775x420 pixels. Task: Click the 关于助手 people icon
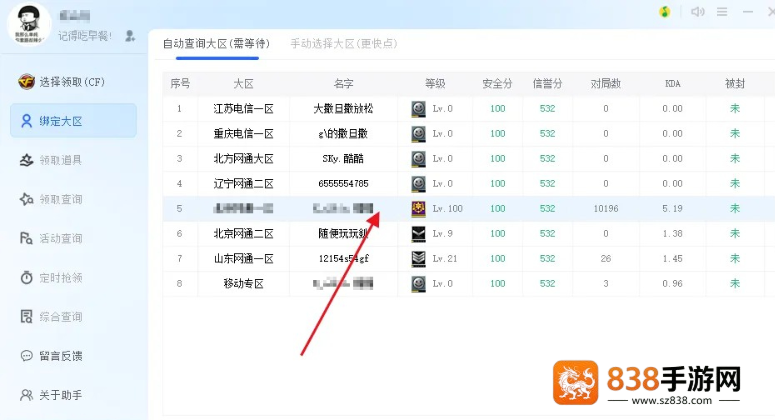click(x=26, y=395)
